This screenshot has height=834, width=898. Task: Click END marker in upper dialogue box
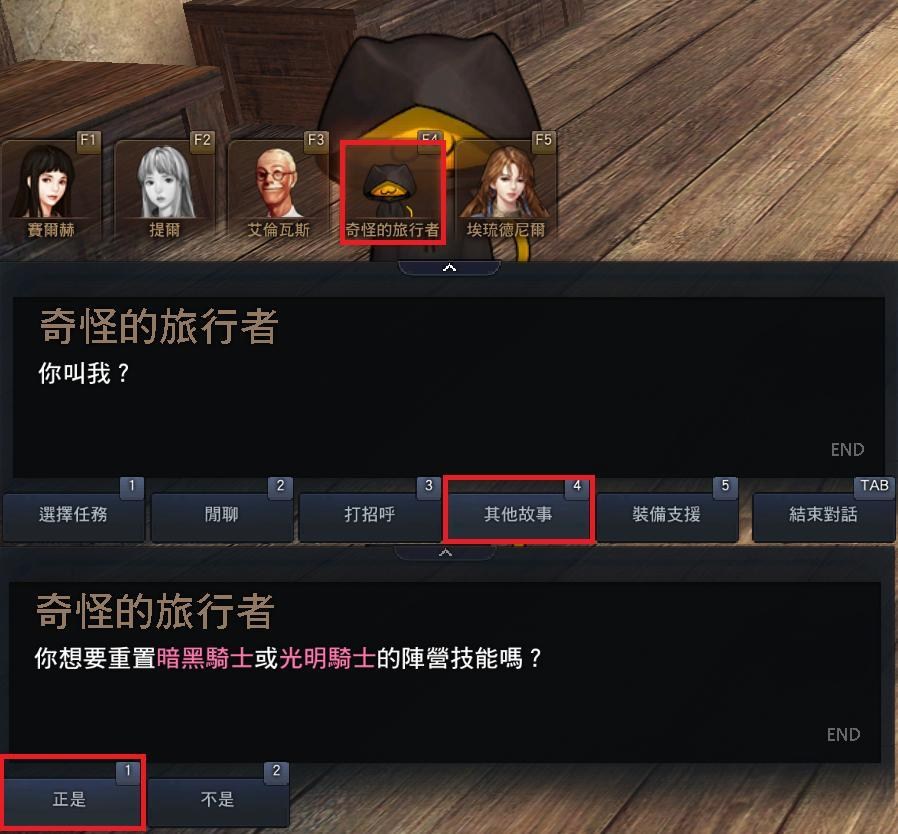click(847, 450)
